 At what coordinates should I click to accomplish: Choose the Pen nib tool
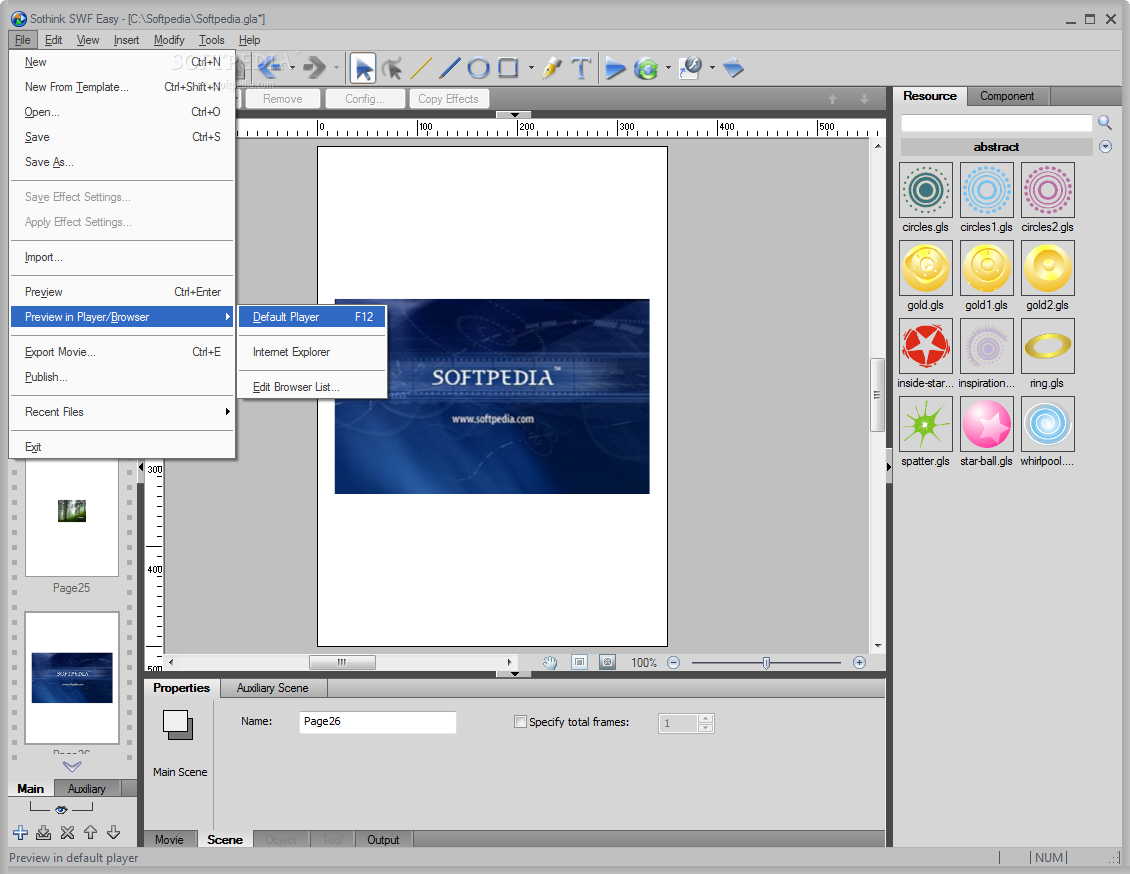pyautogui.click(x=552, y=68)
